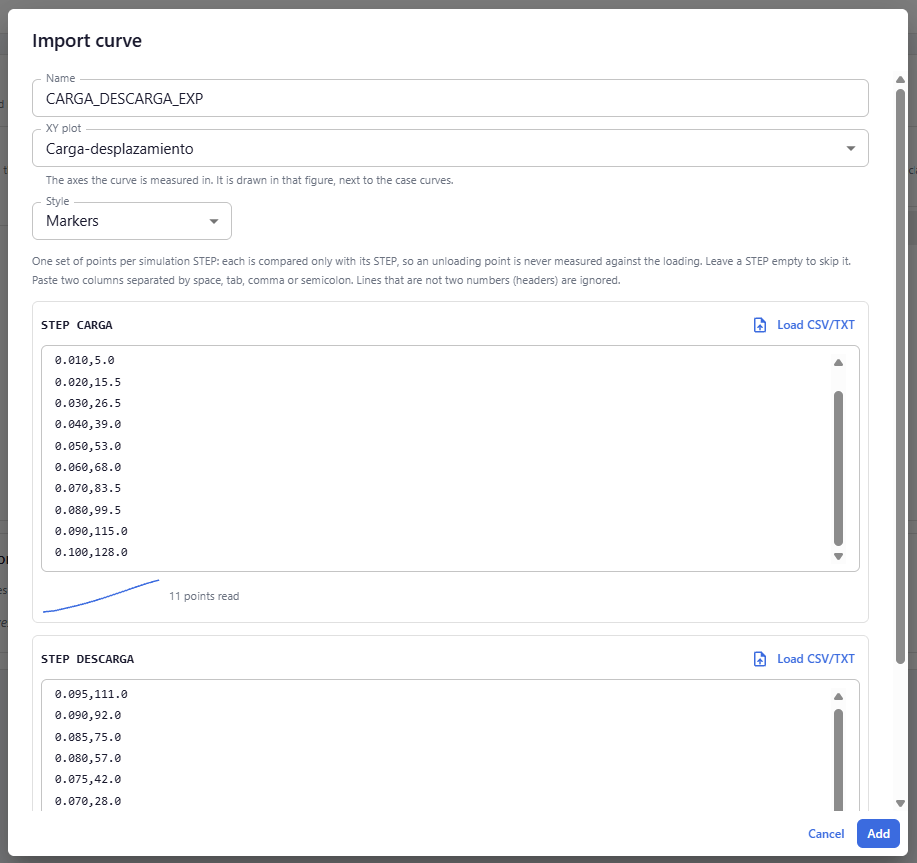Click the line 0.090,115.0 in STEP CARGA

(91, 531)
